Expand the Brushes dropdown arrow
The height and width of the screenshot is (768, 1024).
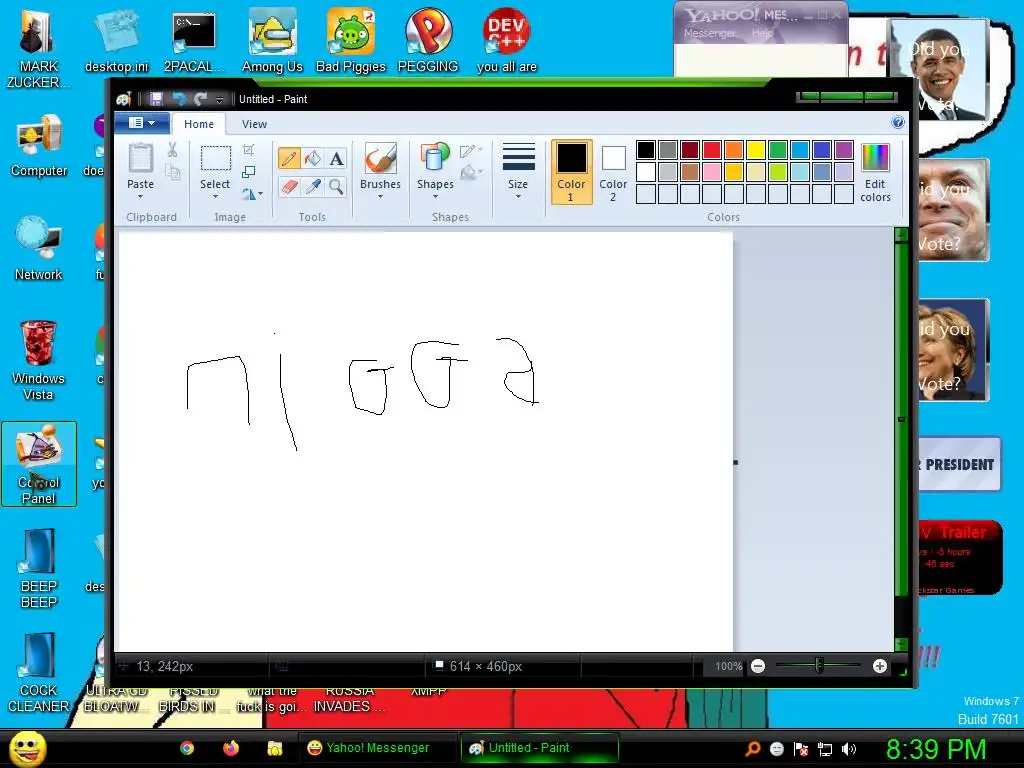[380, 197]
